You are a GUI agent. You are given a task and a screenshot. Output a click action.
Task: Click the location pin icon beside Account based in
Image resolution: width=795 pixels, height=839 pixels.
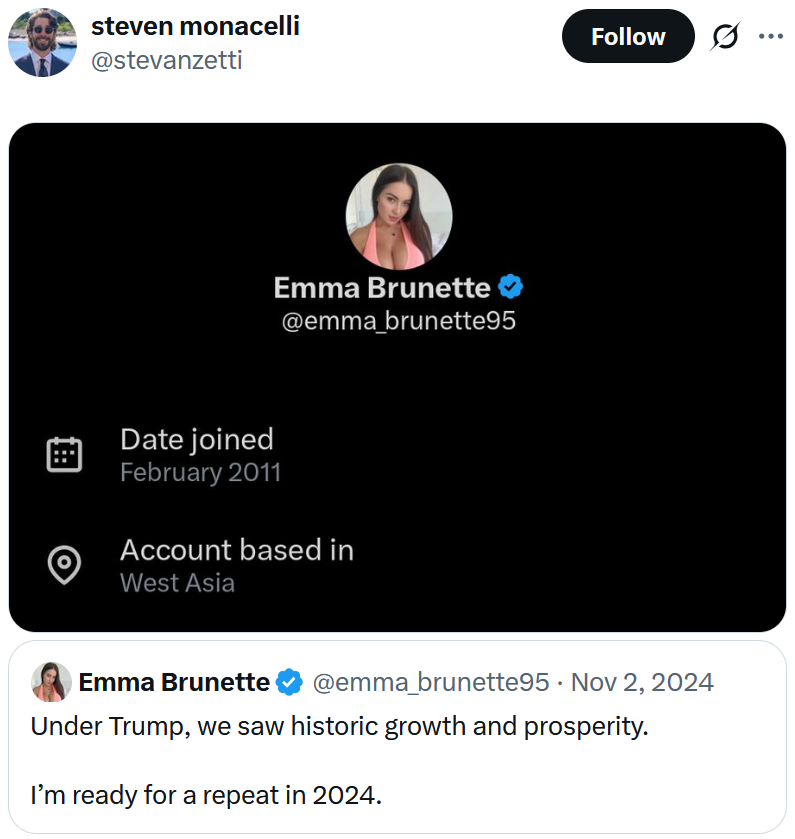[64, 564]
